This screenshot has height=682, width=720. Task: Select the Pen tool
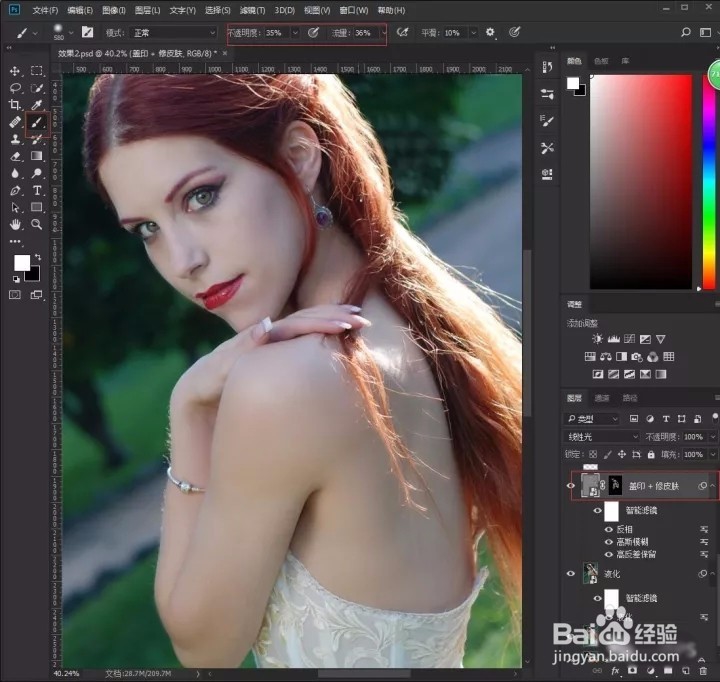[x=15, y=190]
